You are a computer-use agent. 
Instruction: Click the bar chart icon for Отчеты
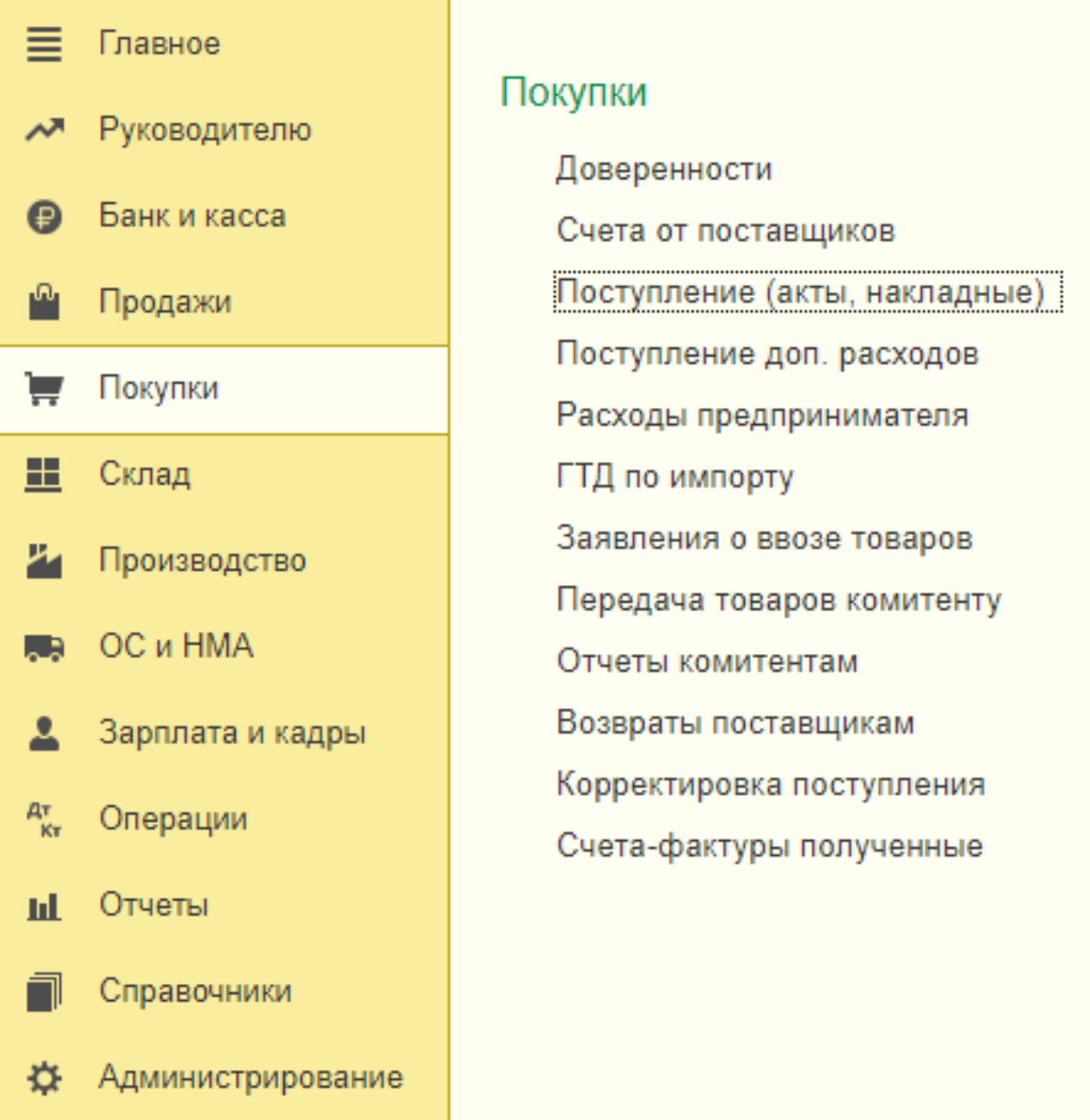(45, 906)
